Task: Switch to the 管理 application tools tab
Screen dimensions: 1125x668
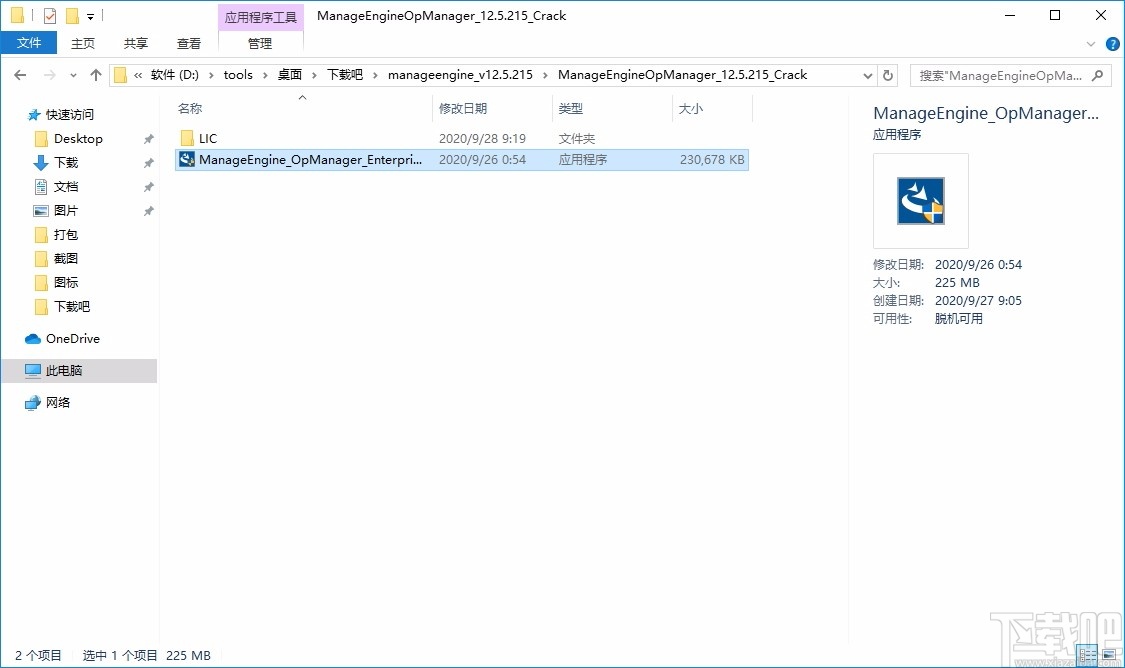Action: coord(259,43)
